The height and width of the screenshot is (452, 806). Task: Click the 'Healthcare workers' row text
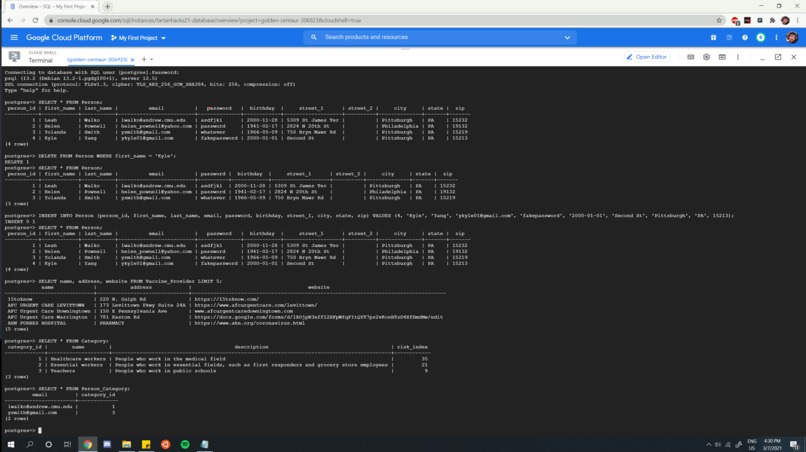pyautogui.click(x=78, y=359)
